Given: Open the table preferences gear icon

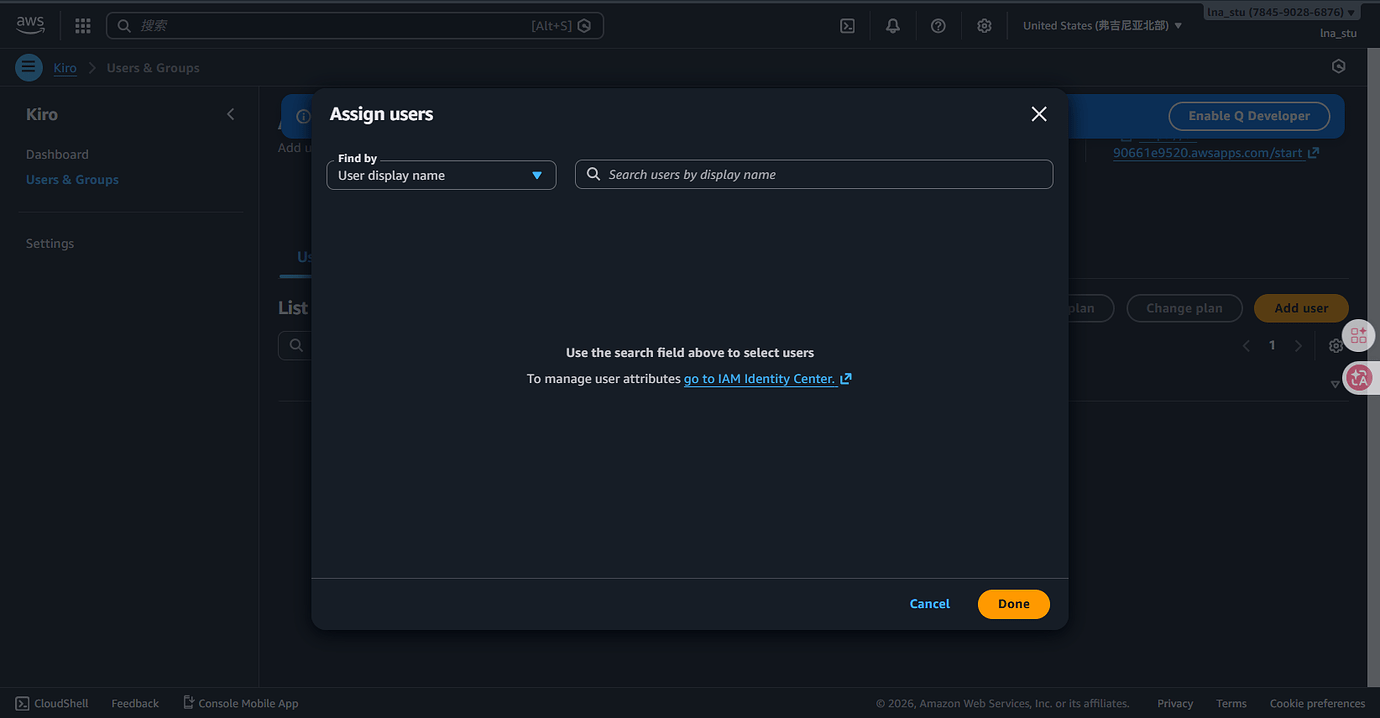Looking at the screenshot, I should [x=1336, y=346].
